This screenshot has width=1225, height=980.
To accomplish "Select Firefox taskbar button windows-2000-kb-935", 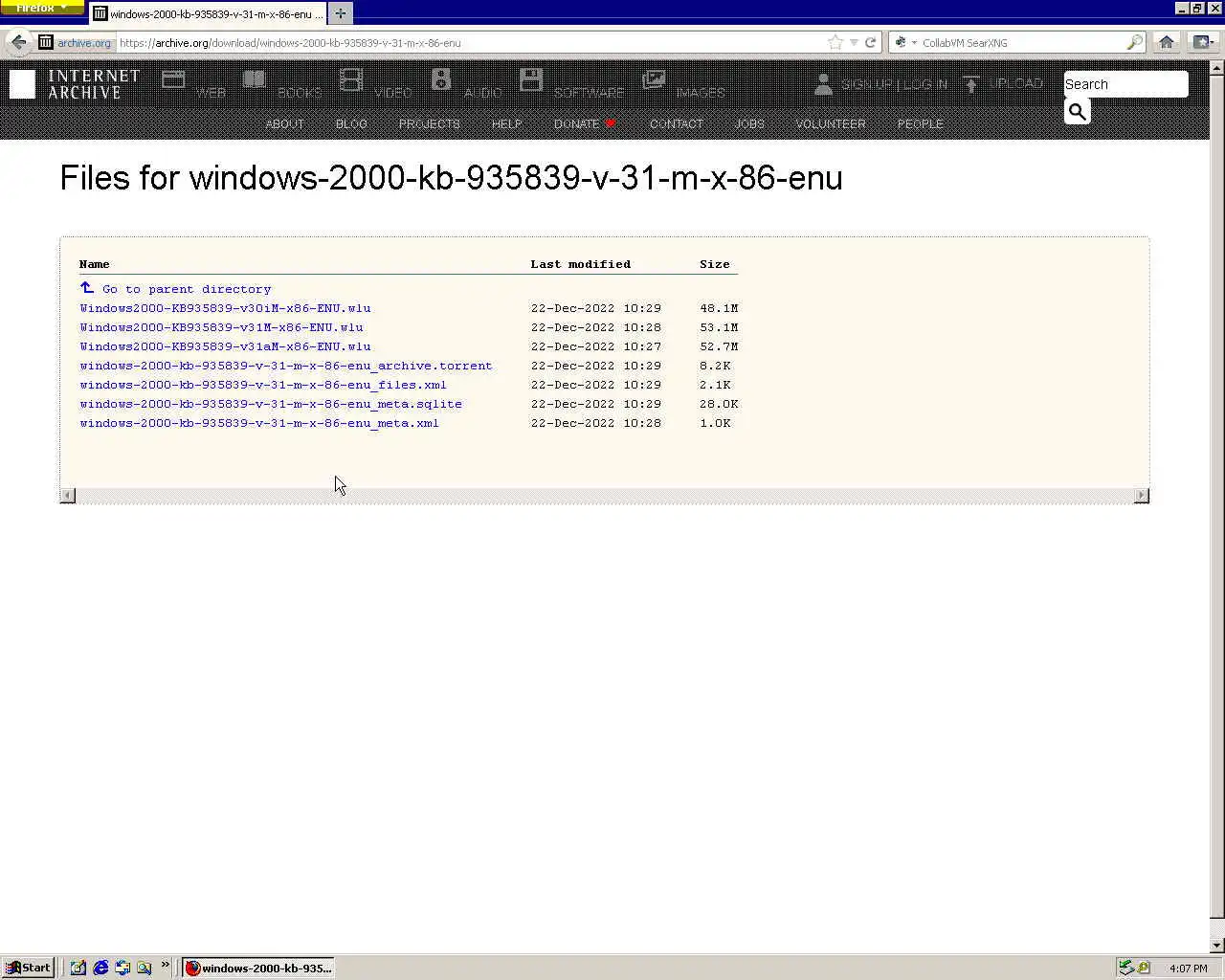I will click(x=258, y=968).
